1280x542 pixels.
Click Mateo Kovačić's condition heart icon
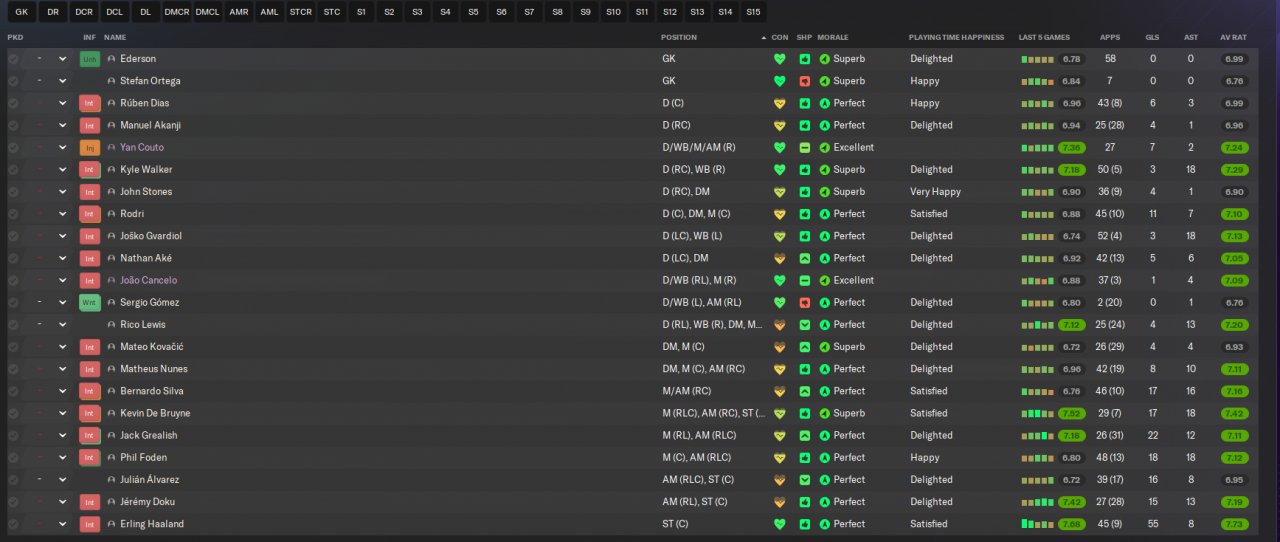pyautogui.click(x=780, y=347)
